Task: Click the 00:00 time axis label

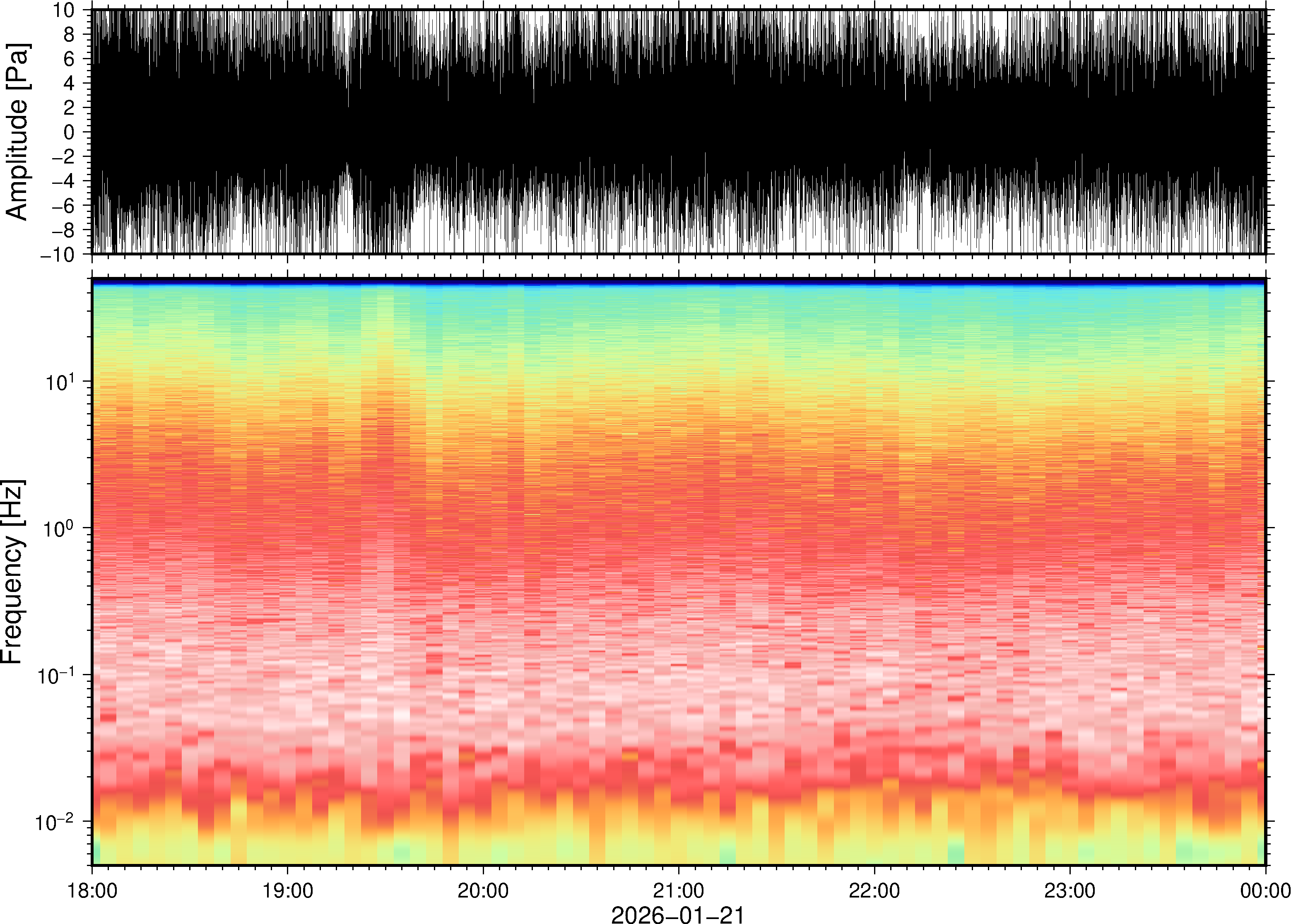Action: 1265,890
